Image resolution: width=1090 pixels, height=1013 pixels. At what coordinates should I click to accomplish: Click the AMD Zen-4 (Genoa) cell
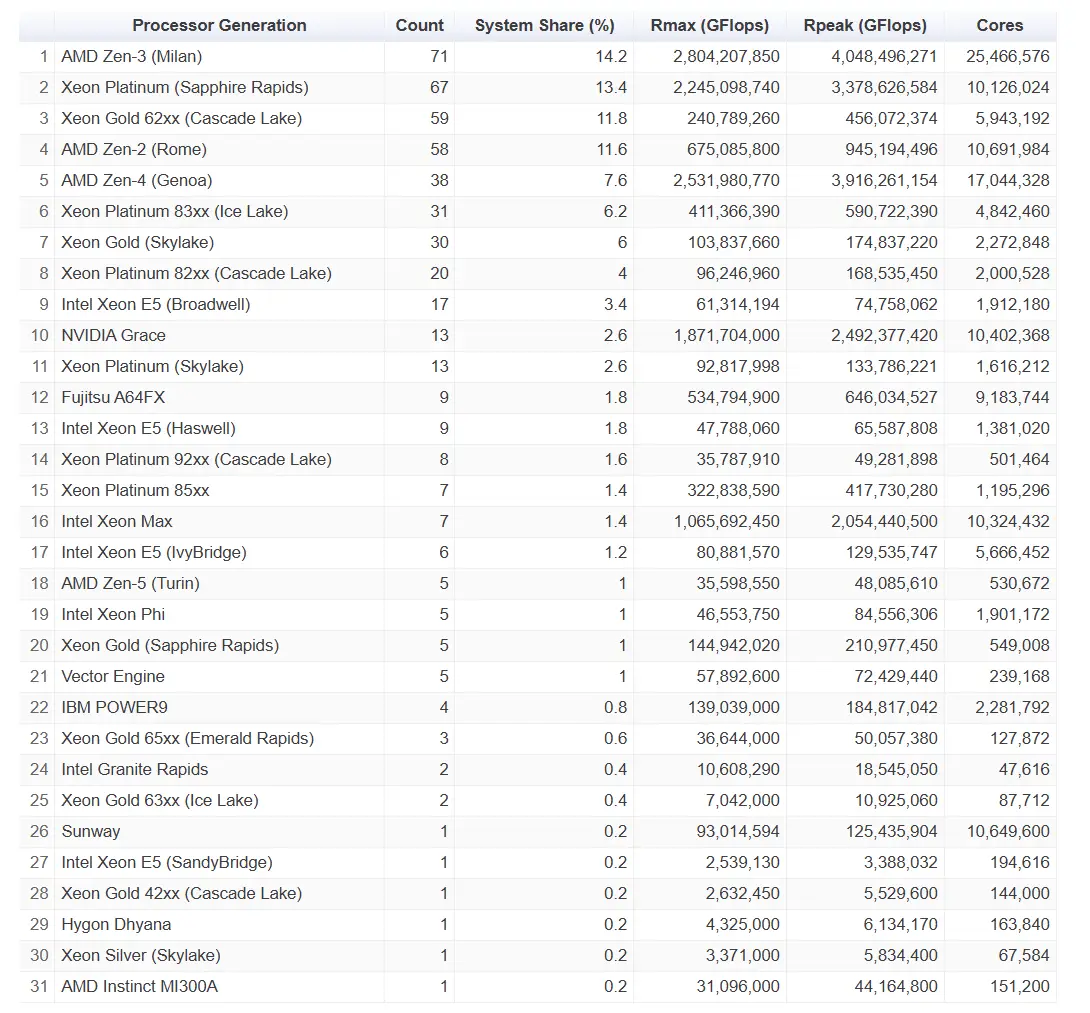pyautogui.click(x=136, y=180)
